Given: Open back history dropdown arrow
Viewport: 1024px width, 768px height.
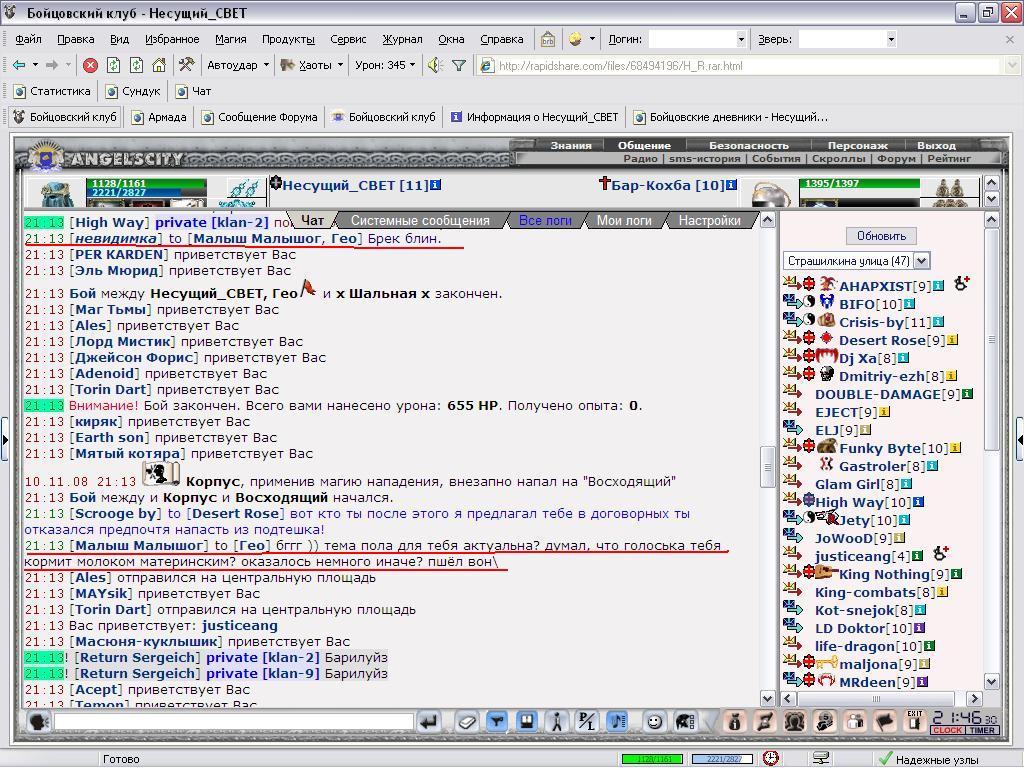Looking at the screenshot, I should click(35, 65).
